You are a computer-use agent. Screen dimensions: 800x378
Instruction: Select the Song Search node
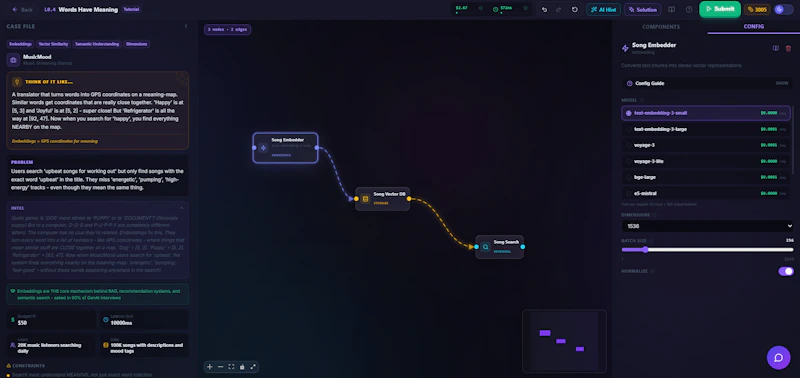click(499, 247)
